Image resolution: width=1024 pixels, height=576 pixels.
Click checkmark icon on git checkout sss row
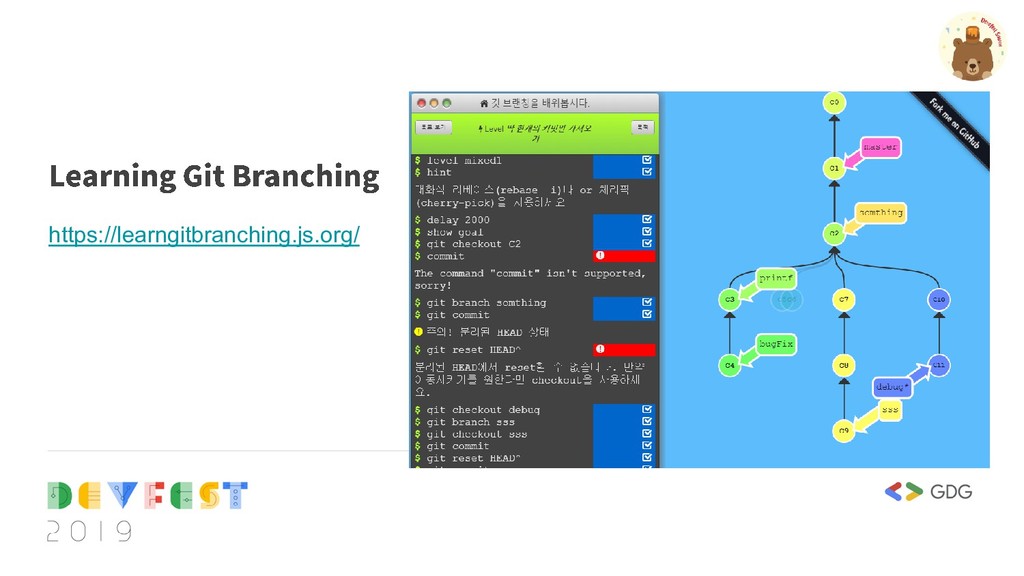pyautogui.click(x=647, y=433)
